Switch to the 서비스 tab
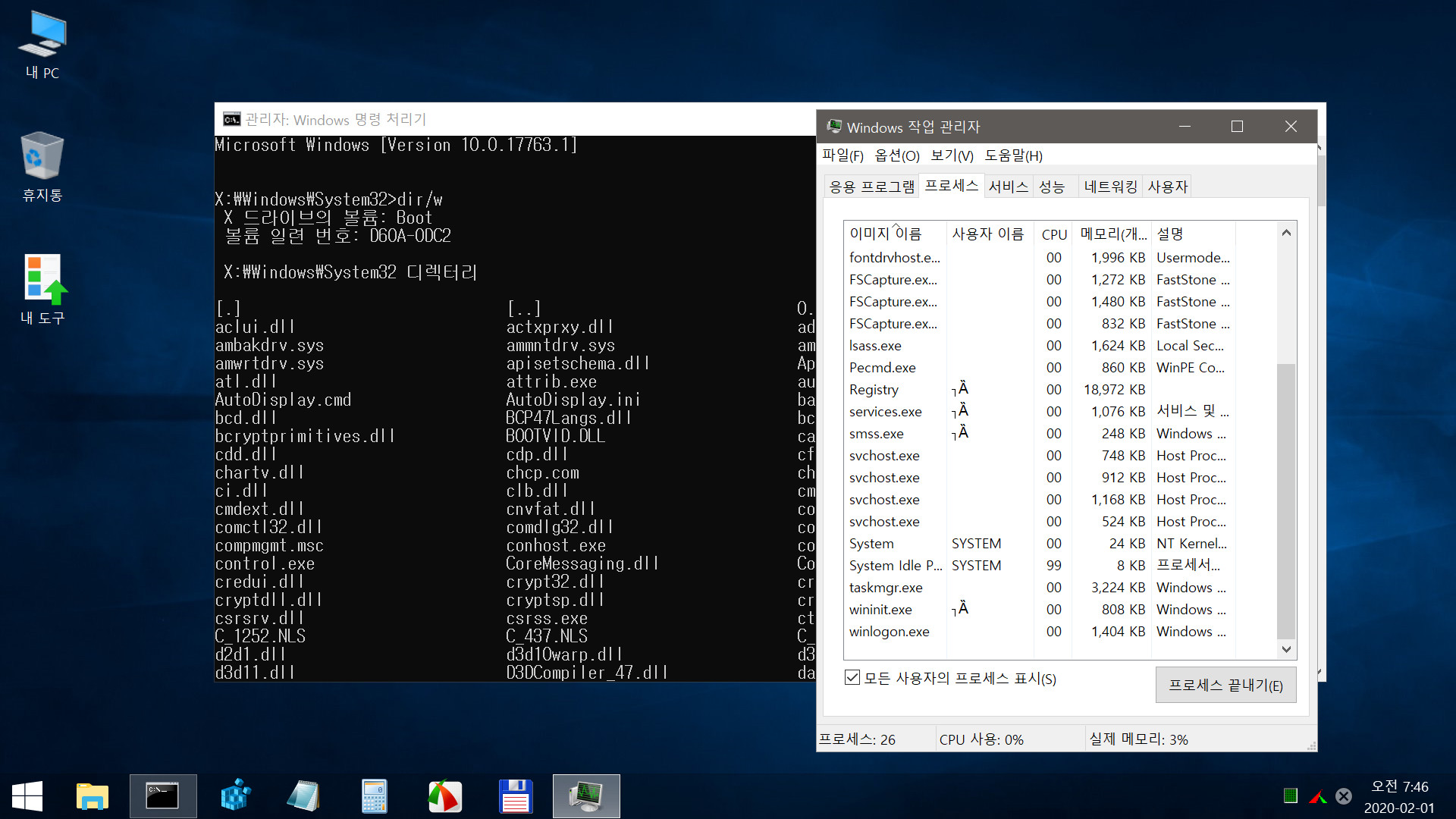Viewport: 1456px width, 819px height. click(1009, 187)
